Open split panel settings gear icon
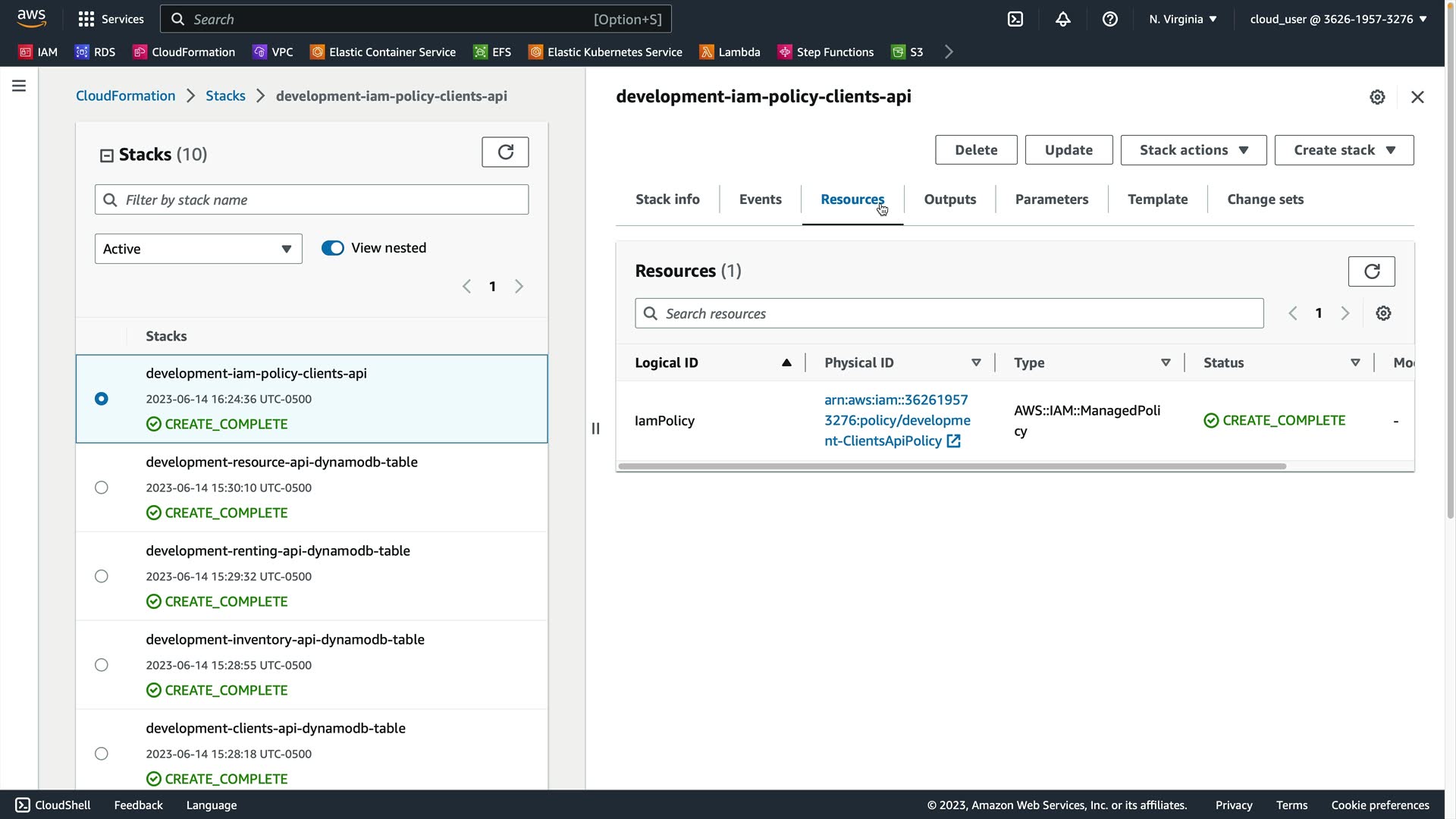The width and height of the screenshot is (1456, 819). point(1377,97)
